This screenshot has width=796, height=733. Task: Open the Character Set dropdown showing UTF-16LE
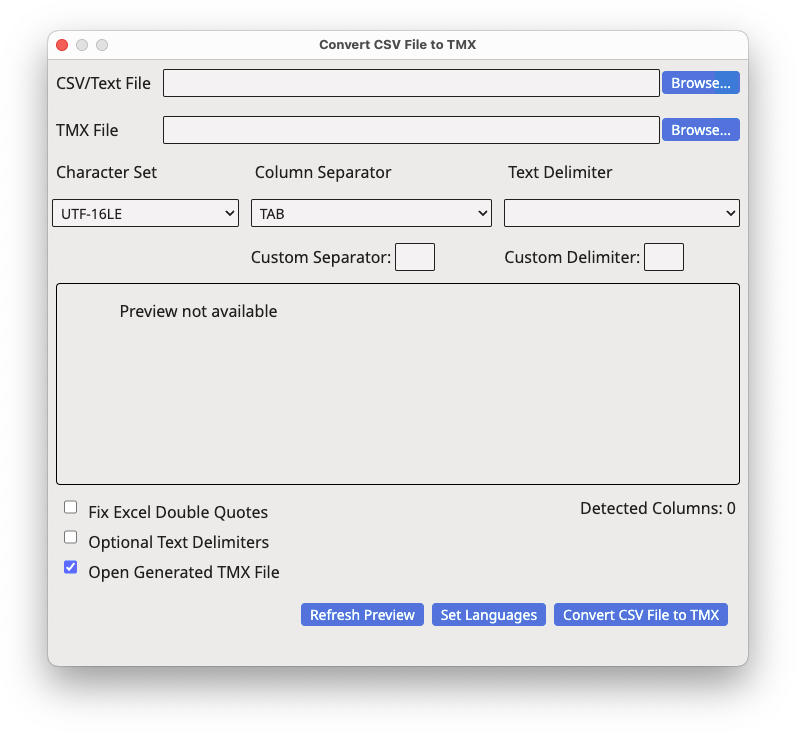(x=145, y=213)
